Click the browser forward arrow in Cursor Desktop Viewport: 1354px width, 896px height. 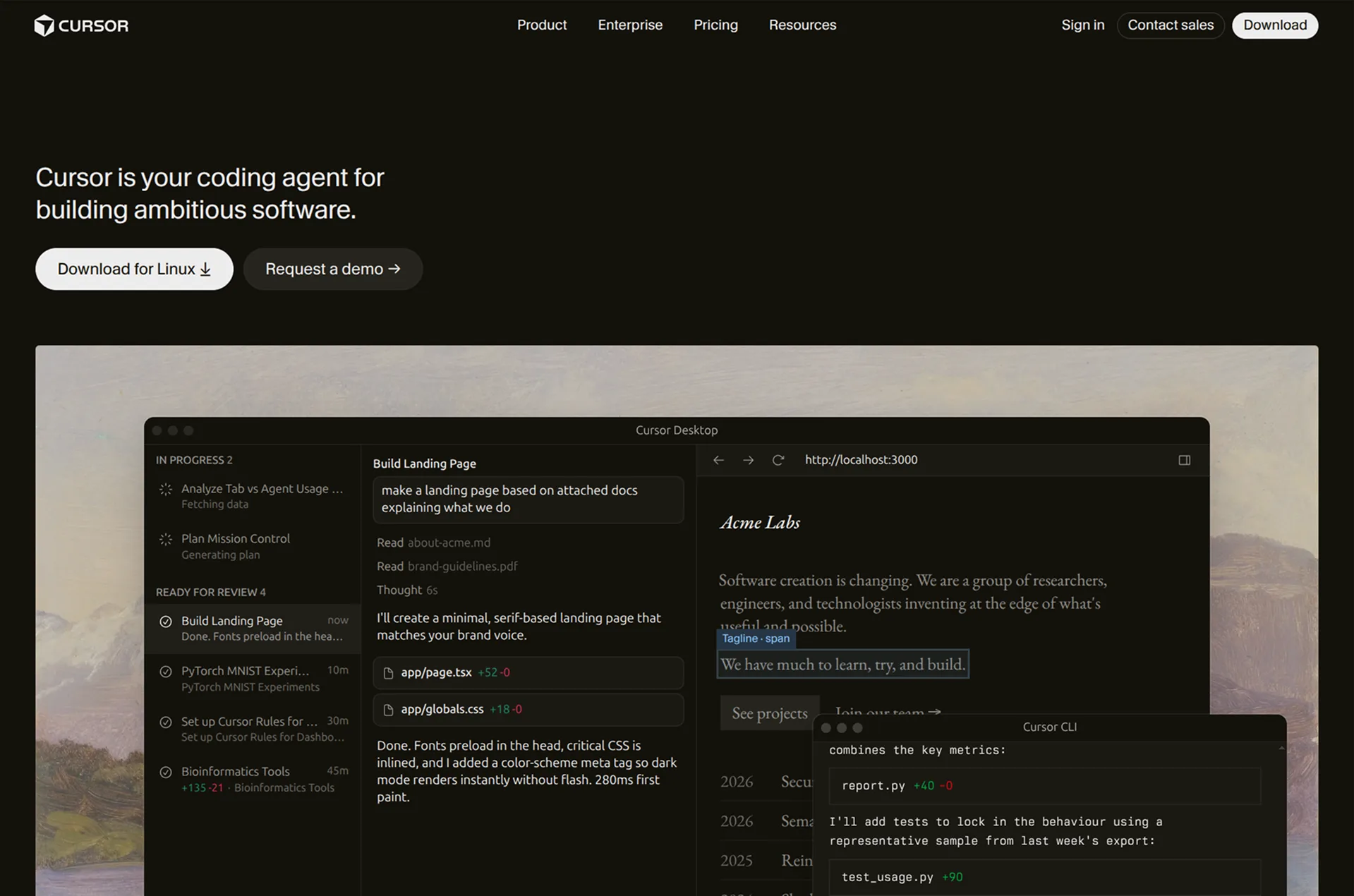[748, 460]
